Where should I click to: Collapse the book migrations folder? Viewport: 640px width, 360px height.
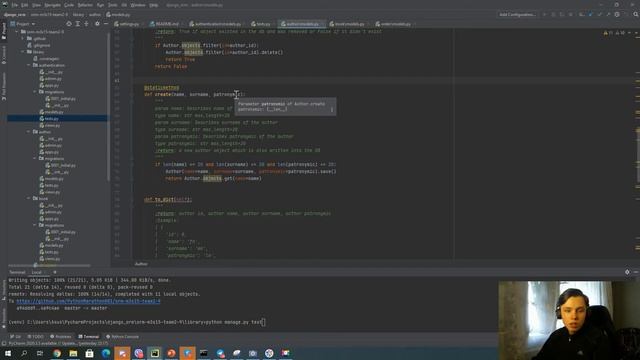point(35,225)
